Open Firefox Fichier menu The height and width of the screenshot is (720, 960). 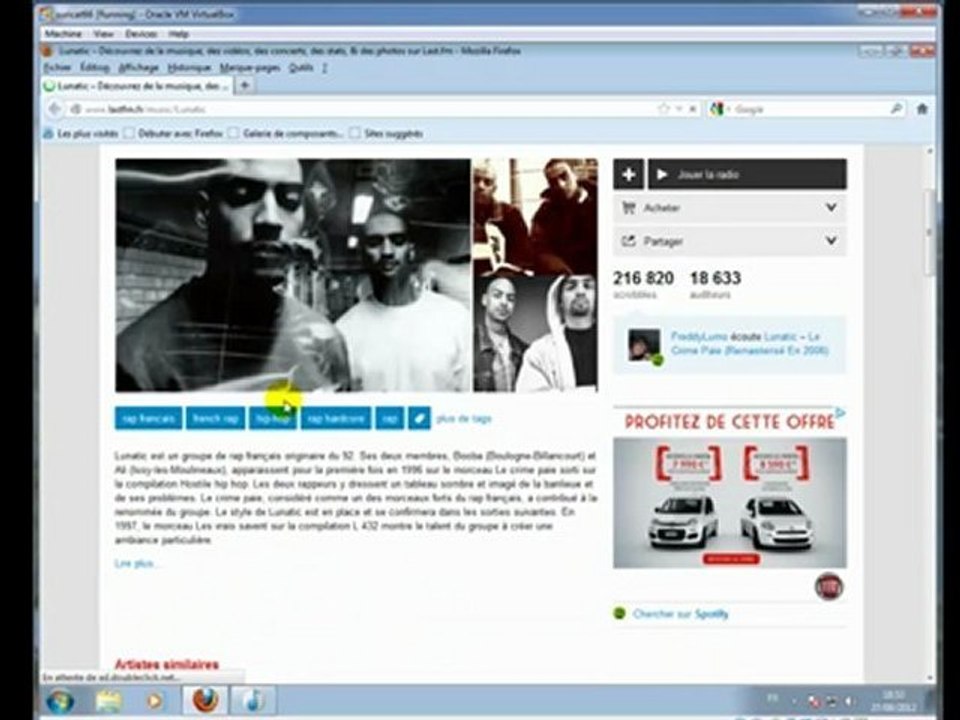click(58, 67)
